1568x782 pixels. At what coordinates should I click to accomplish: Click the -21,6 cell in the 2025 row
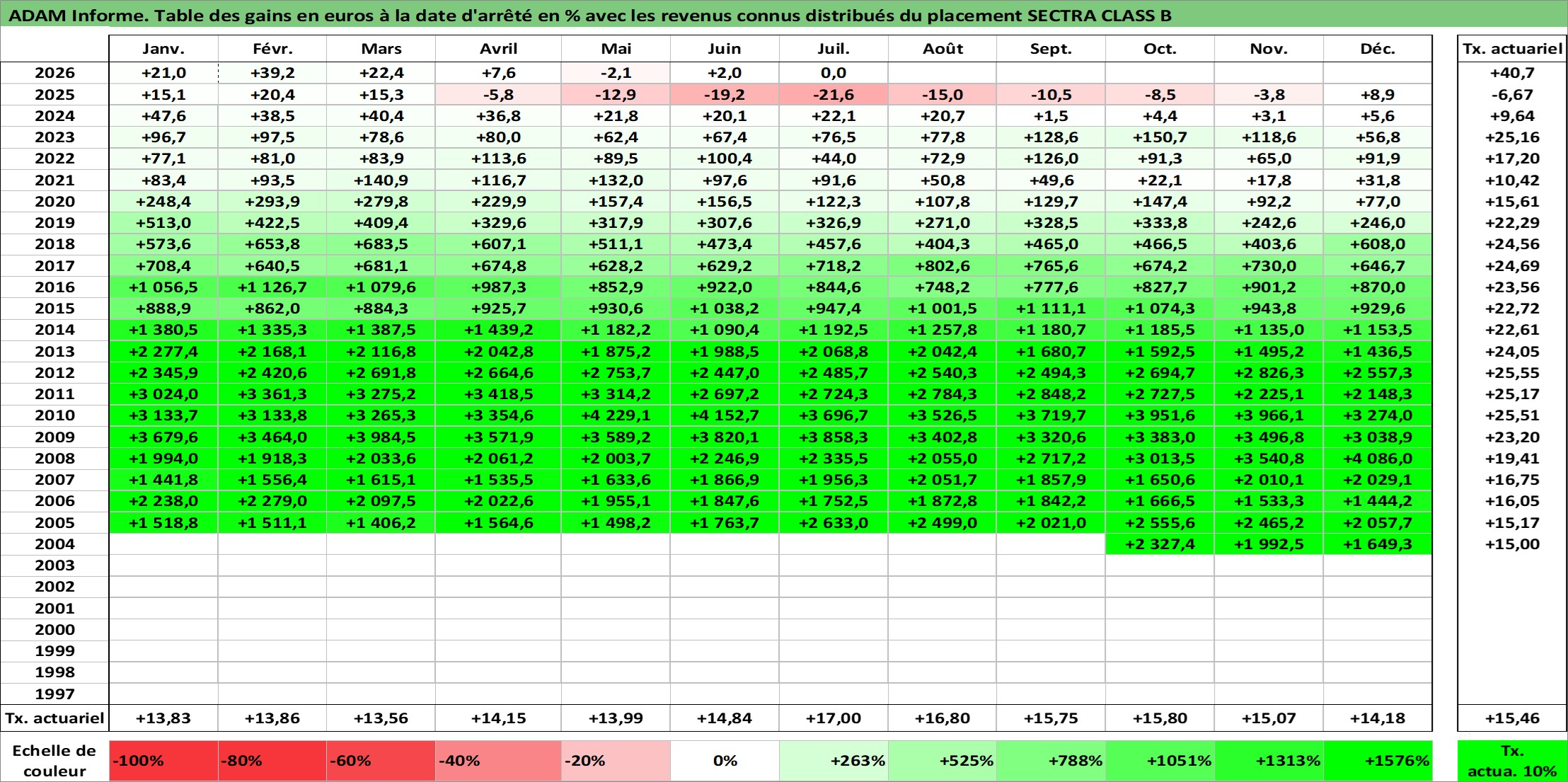tap(834, 95)
